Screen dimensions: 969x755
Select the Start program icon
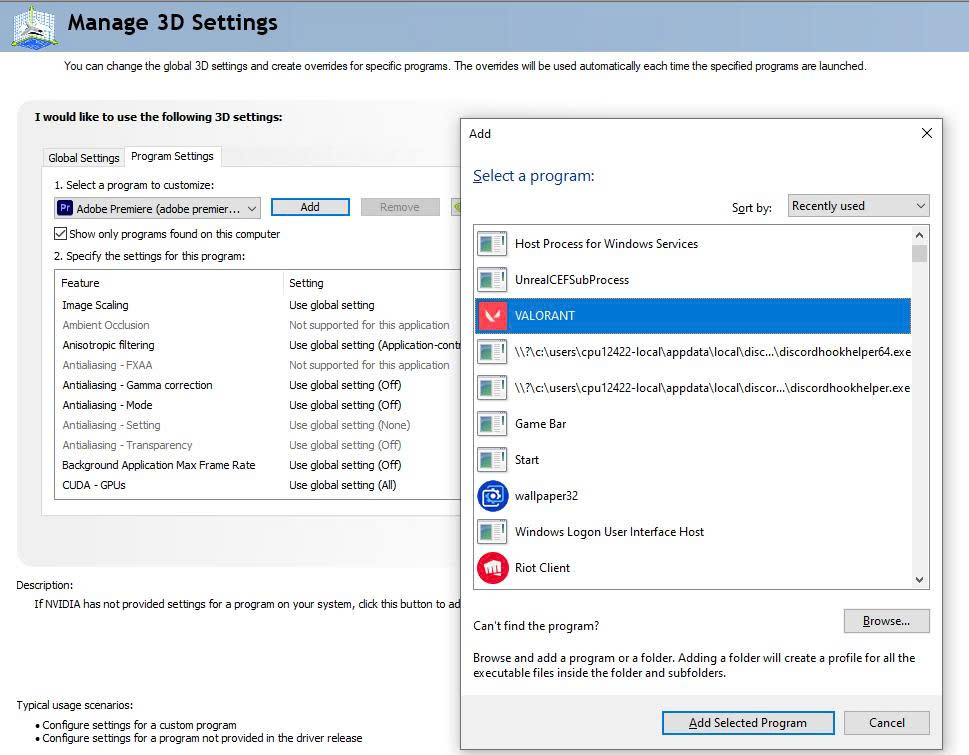point(492,460)
